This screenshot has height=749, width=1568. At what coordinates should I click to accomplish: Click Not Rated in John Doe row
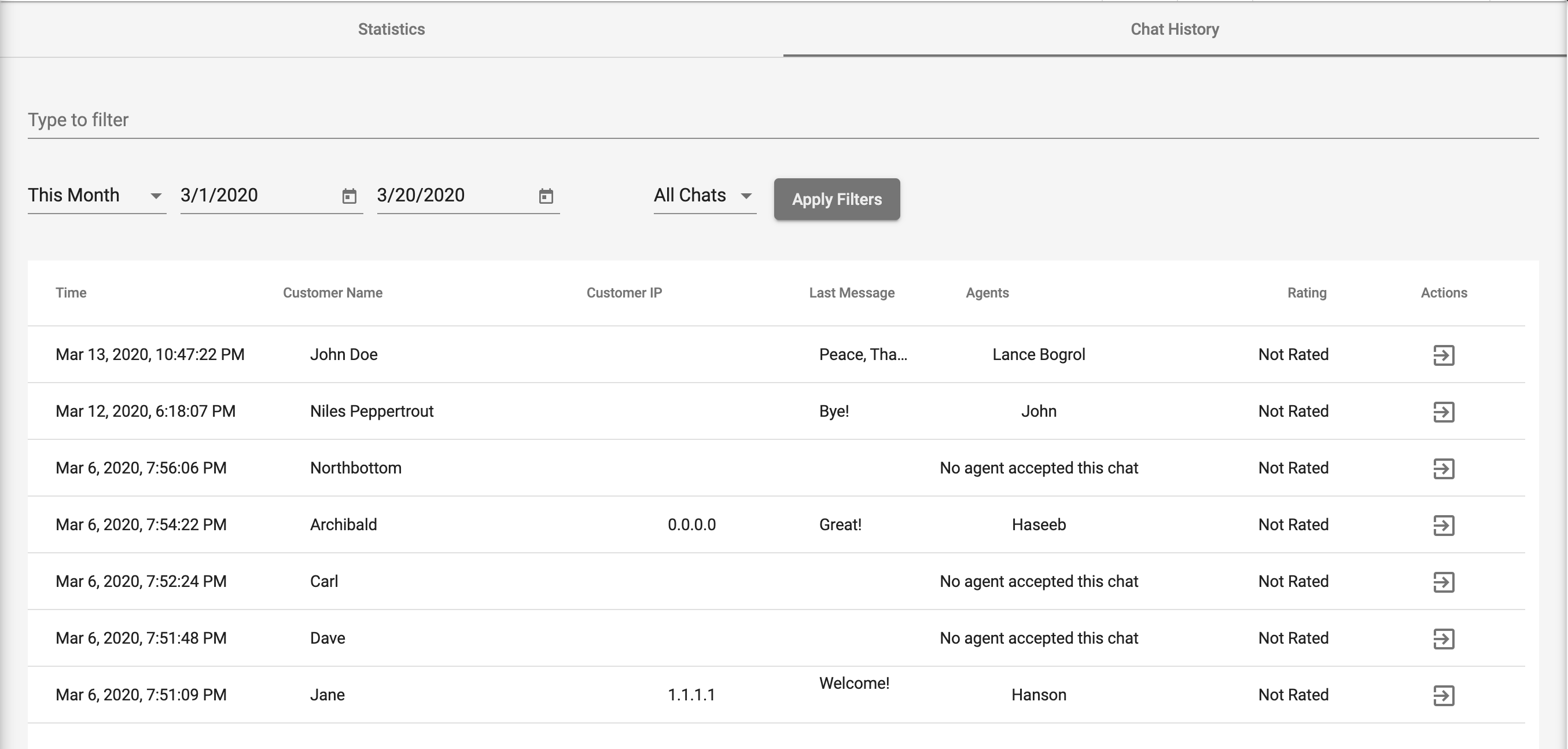click(x=1294, y=354)
